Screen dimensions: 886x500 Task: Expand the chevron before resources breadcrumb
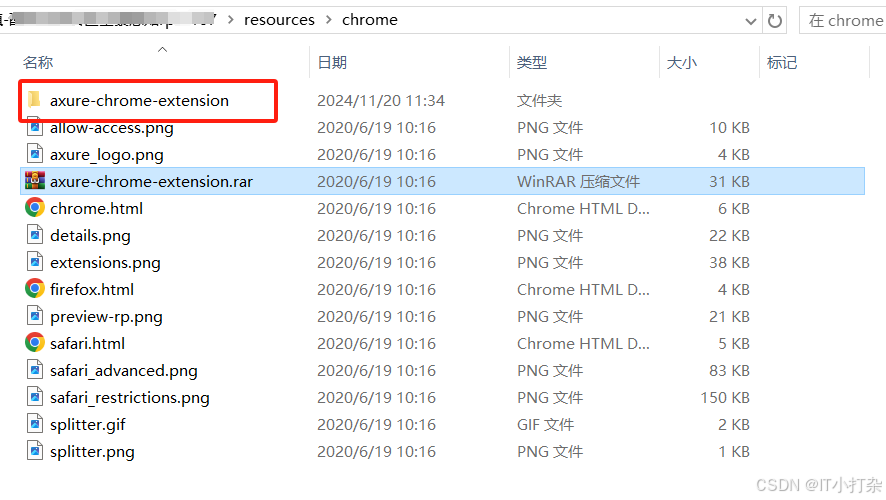pyautogui.click(x=231, y=20)
